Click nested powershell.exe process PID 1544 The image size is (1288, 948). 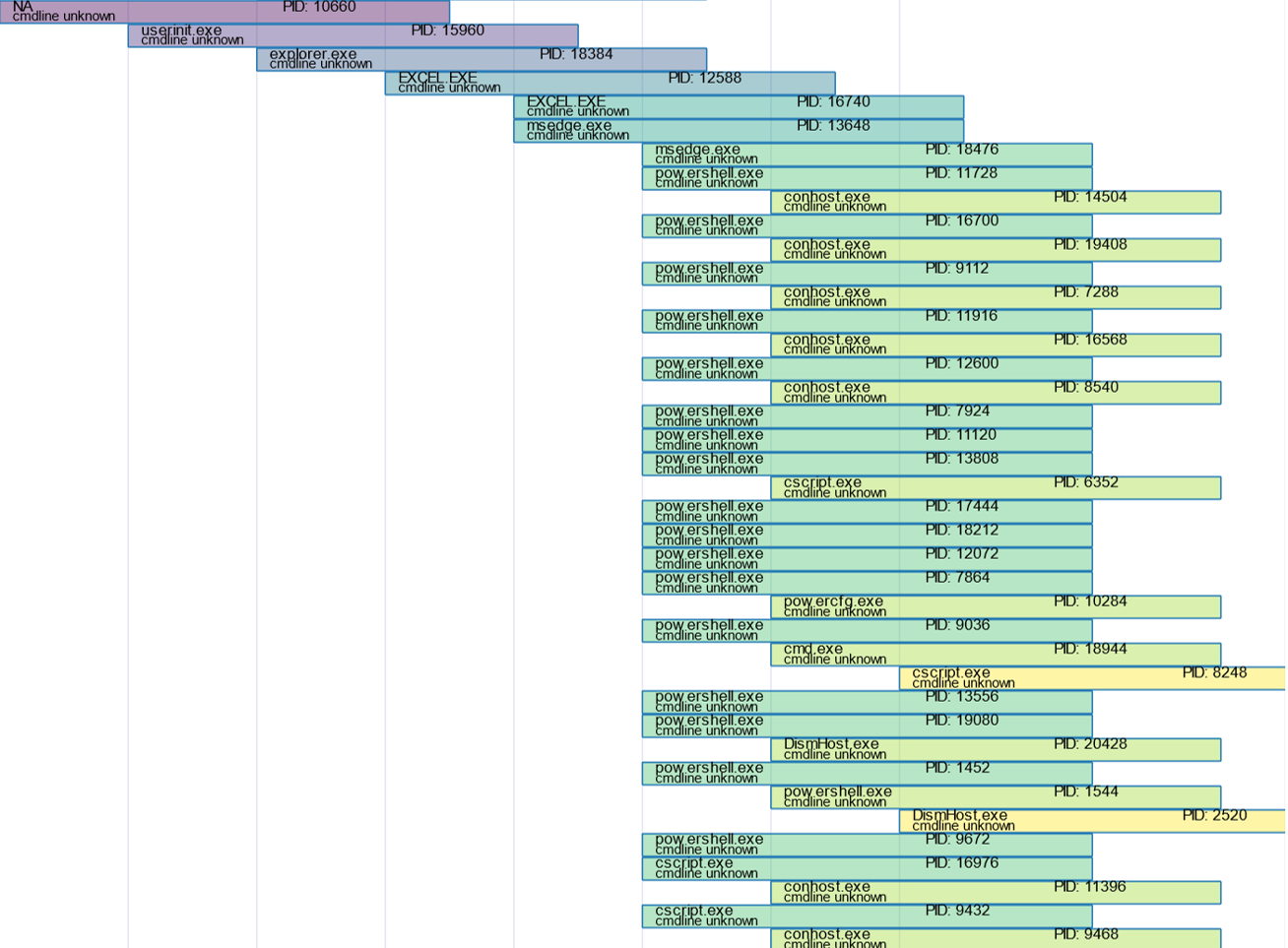pos(996,797)
